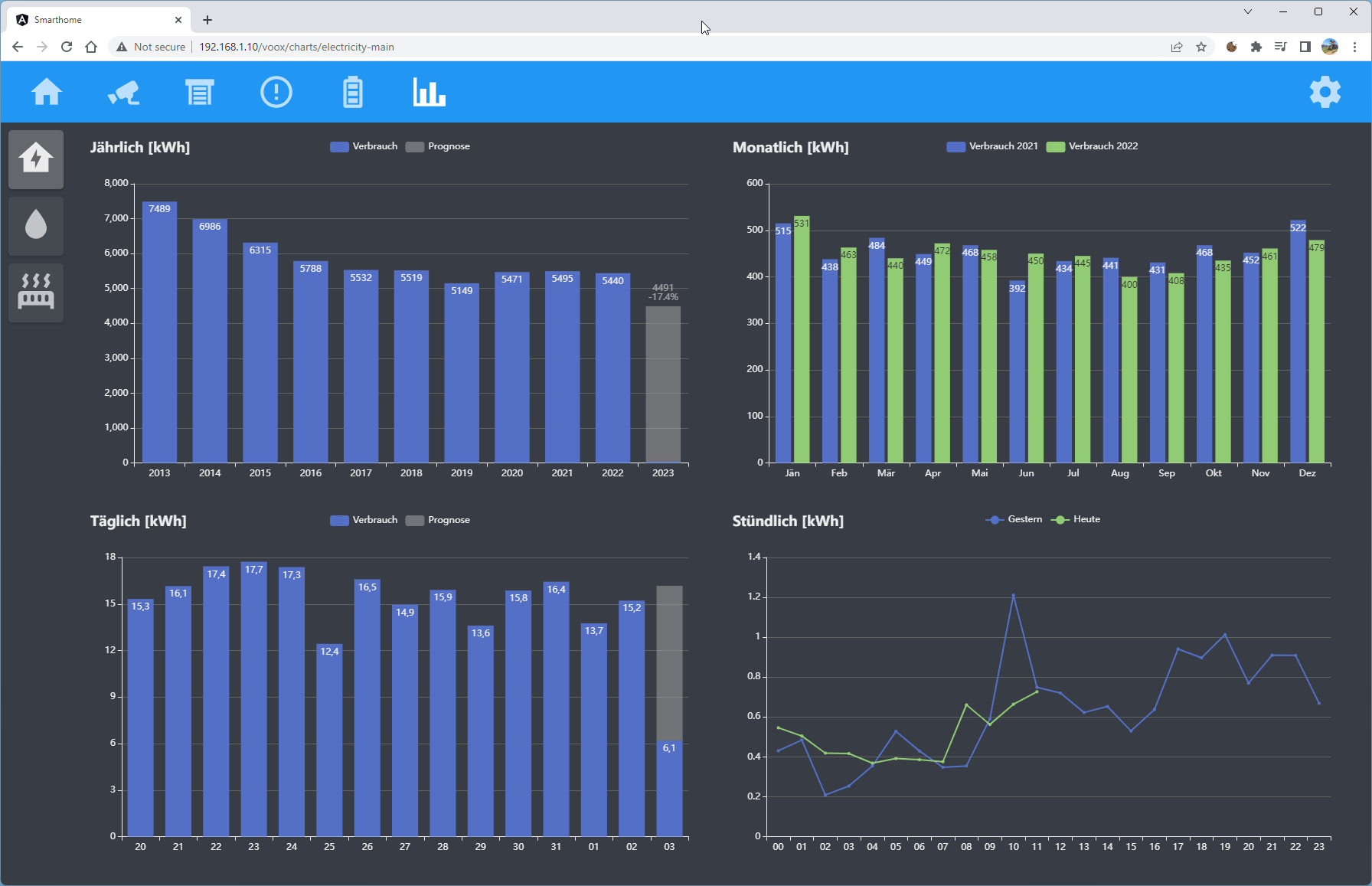Open a new tab with the plus button
The width and height of the screenshot is (1372, 886).
(x=207, y=20)
